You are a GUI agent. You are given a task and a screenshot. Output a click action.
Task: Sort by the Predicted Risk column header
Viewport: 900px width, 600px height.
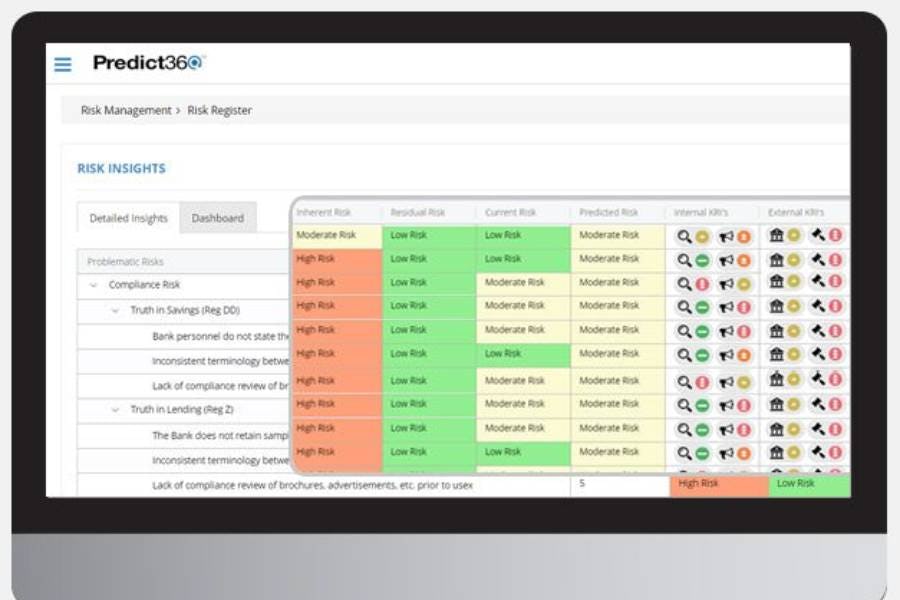[x=606, y=211]
